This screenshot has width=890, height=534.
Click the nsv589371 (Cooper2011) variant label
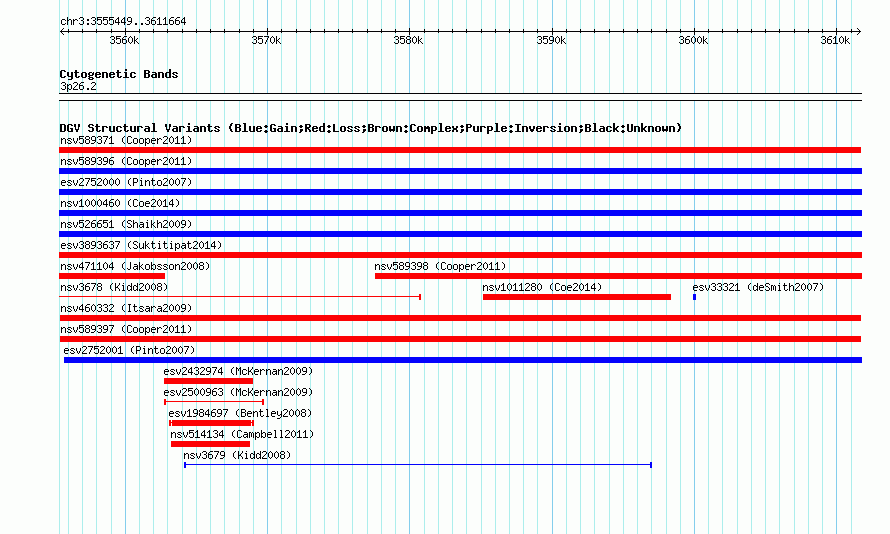126,140
